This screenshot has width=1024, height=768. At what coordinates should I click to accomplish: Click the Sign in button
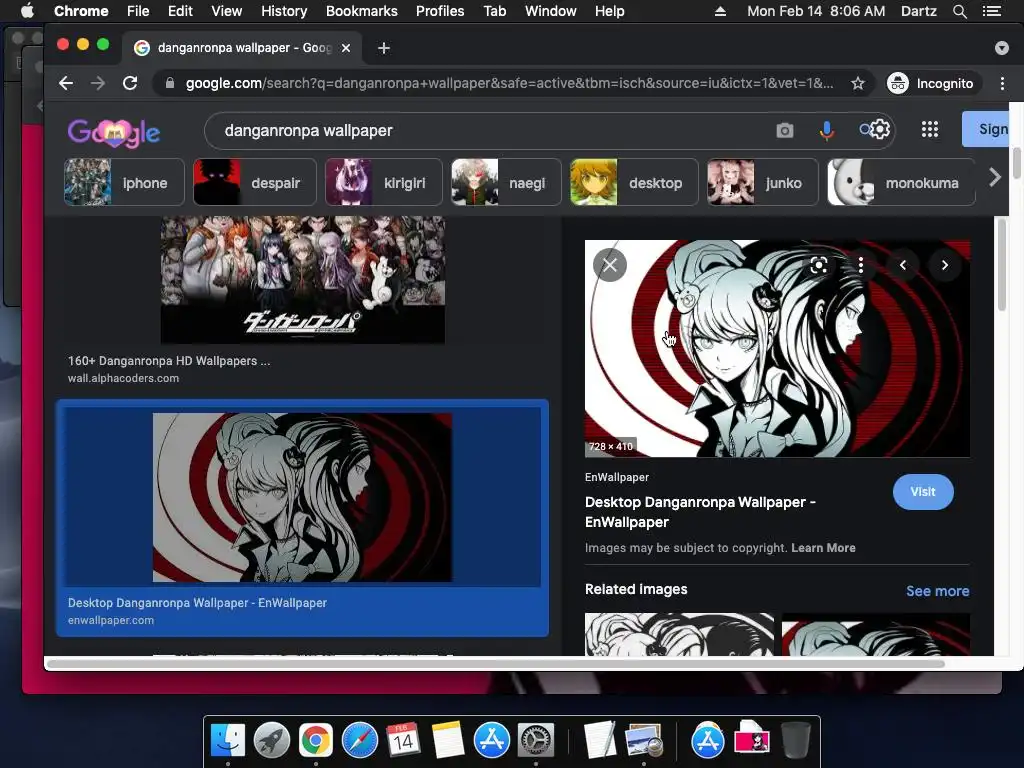[x=985, y=129]
